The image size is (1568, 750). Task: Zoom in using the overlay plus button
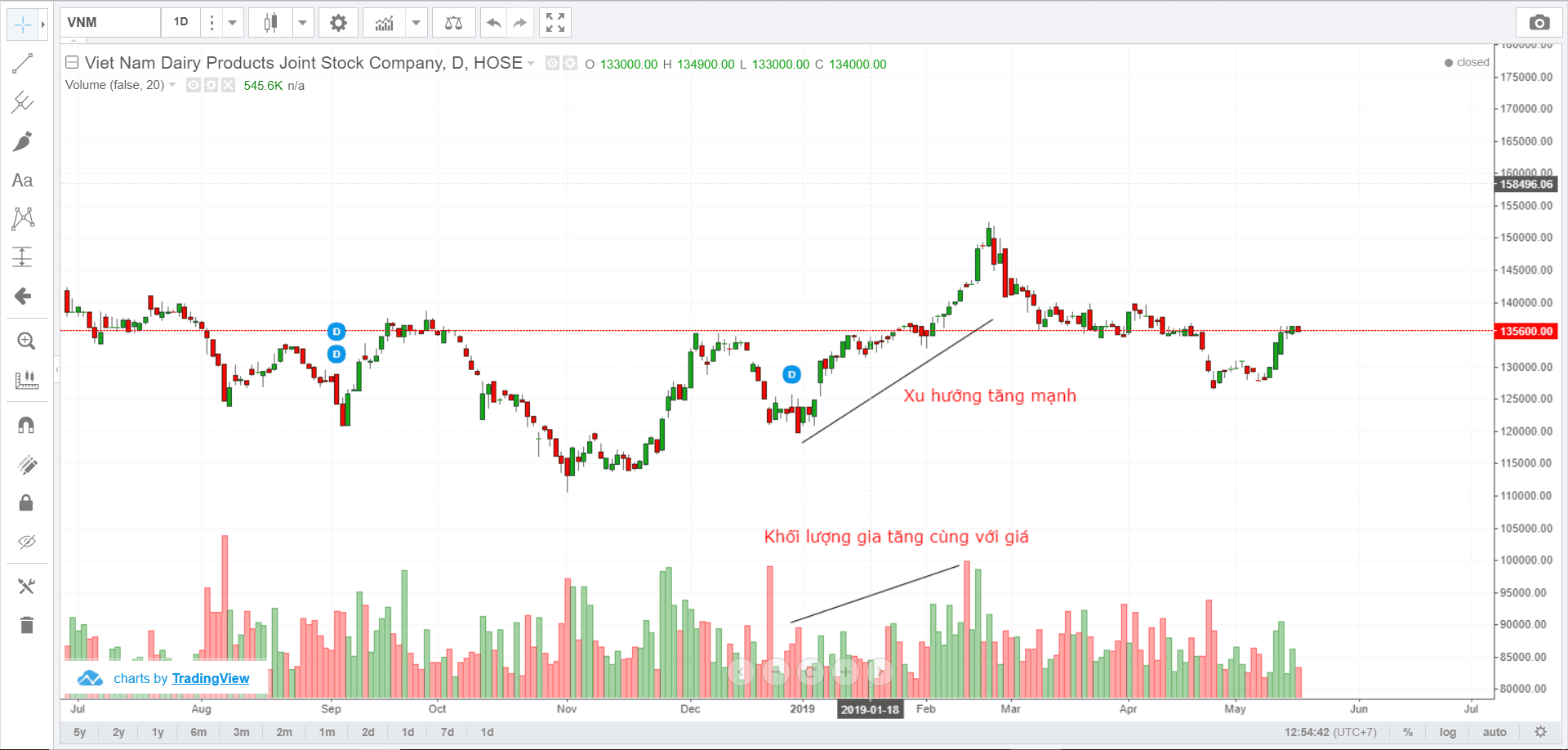[845, 672]
